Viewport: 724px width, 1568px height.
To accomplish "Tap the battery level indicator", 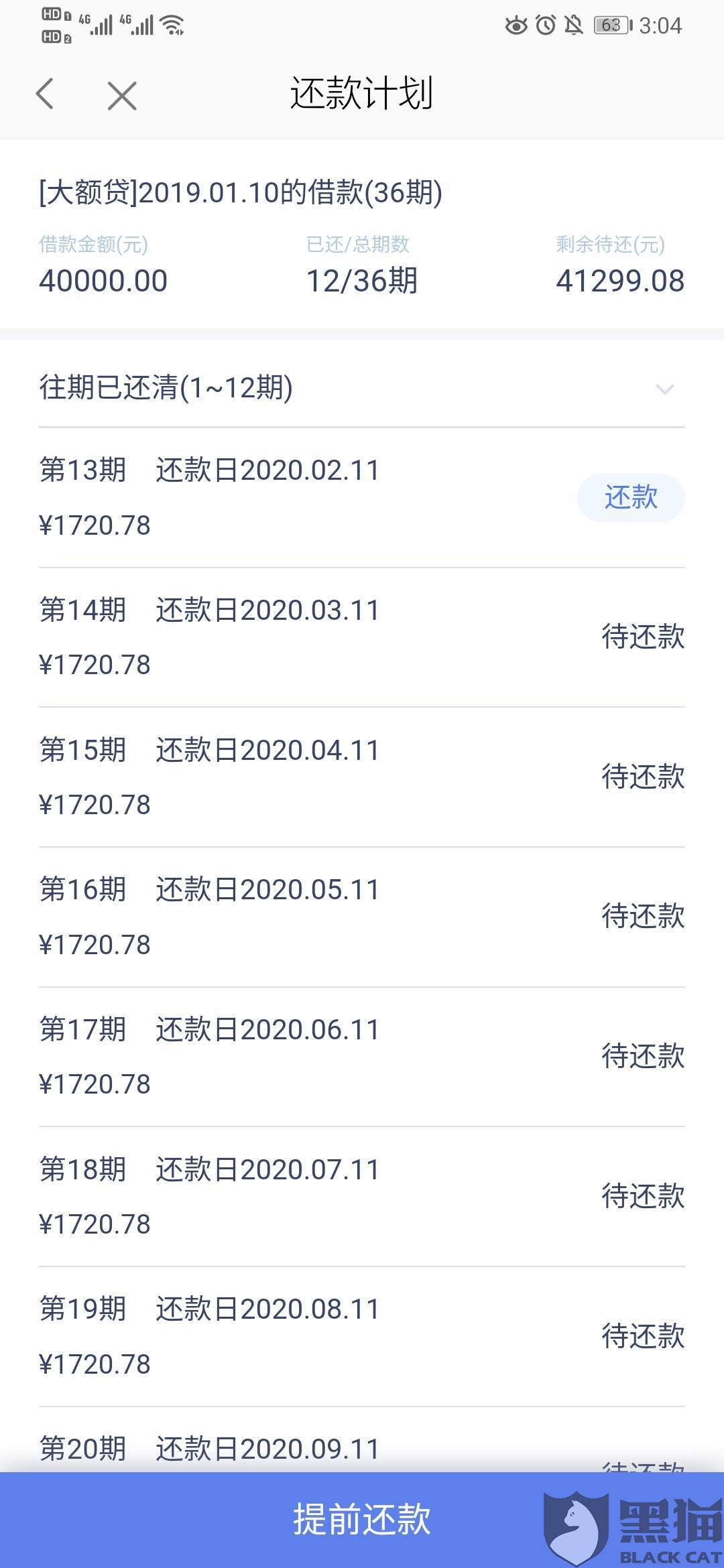I will tap(613, 25).
